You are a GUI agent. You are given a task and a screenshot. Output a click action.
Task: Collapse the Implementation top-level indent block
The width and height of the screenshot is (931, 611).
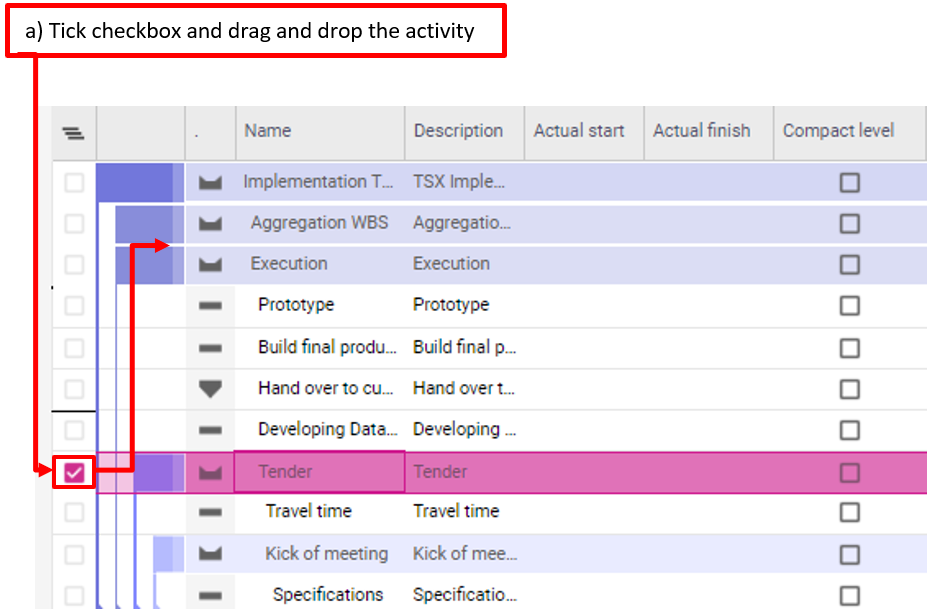[134, 182]
